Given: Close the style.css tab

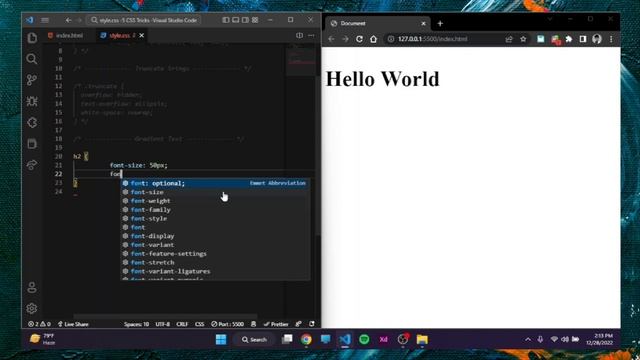Looking at the screenshot, I should click(x=142, y=36).
